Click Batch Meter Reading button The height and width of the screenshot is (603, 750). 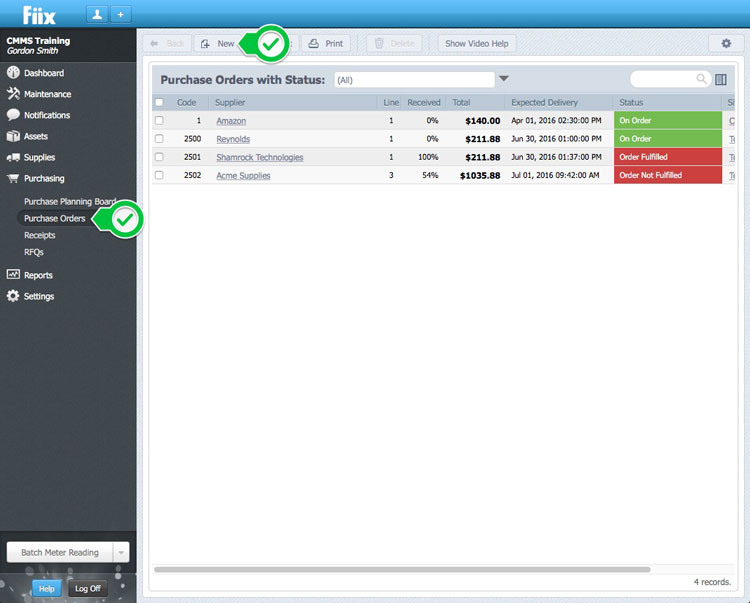pos(60,552)
